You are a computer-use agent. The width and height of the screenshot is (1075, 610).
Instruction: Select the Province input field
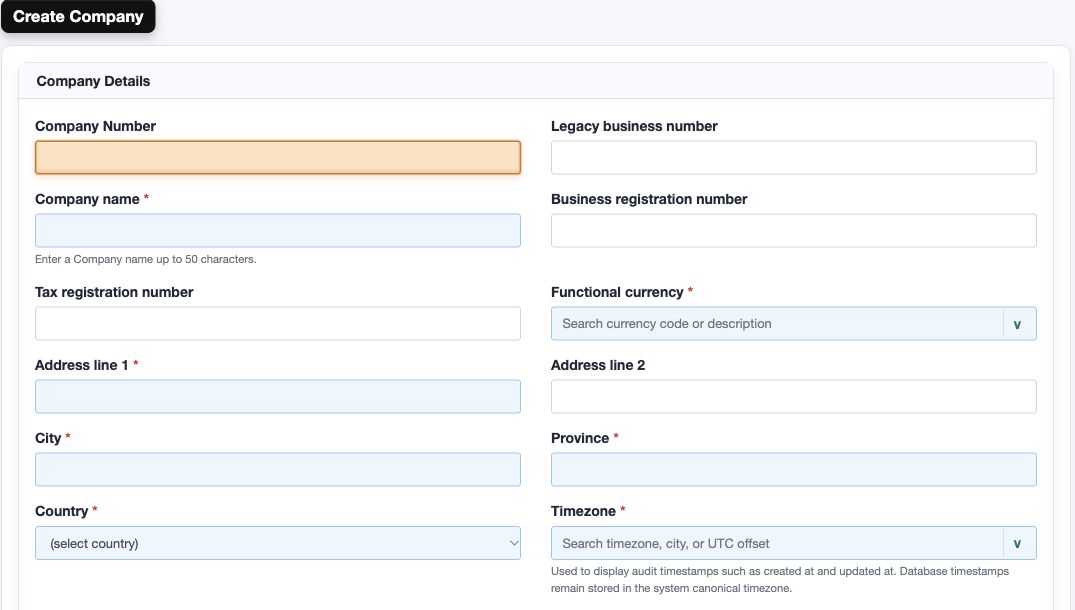tap(794, 469)
